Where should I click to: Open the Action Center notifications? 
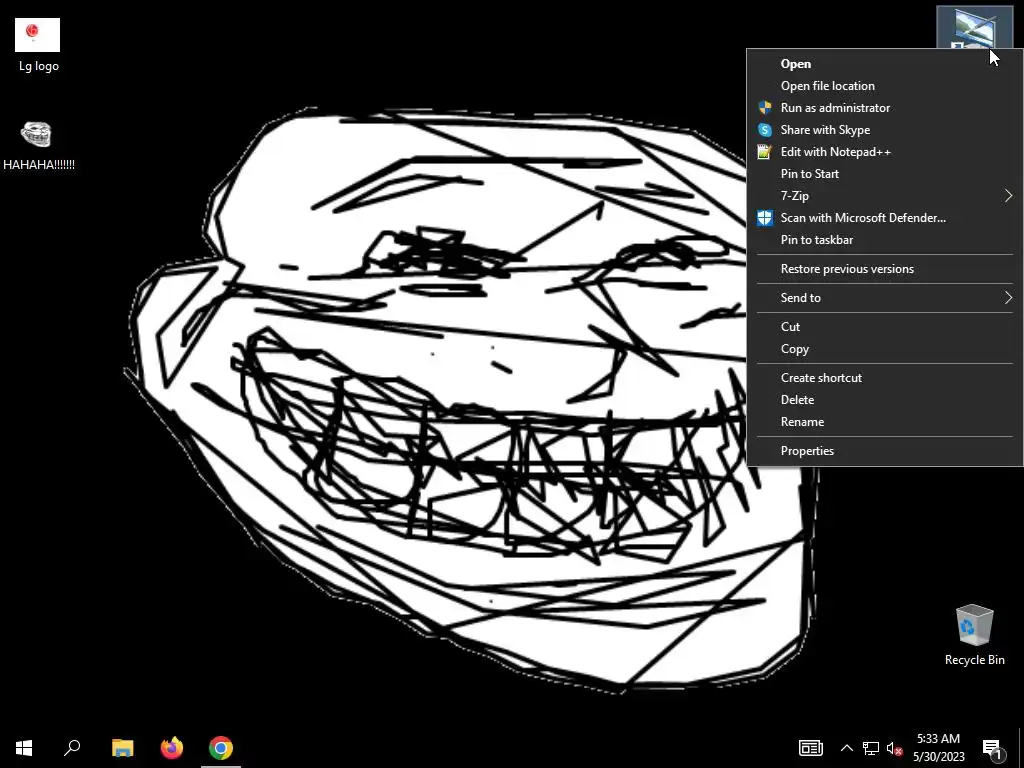tap(993, 748)
